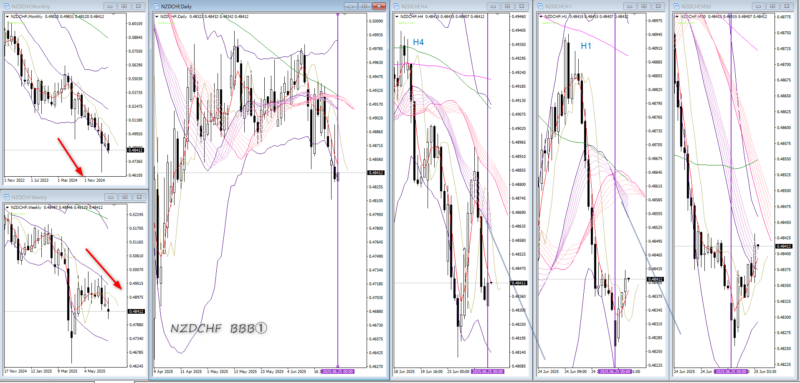Click the 0.48412 current price tag on M30 chart
The width and height of the screenshot is (800, 383).
pyautogui.click(x=783, y=246)
